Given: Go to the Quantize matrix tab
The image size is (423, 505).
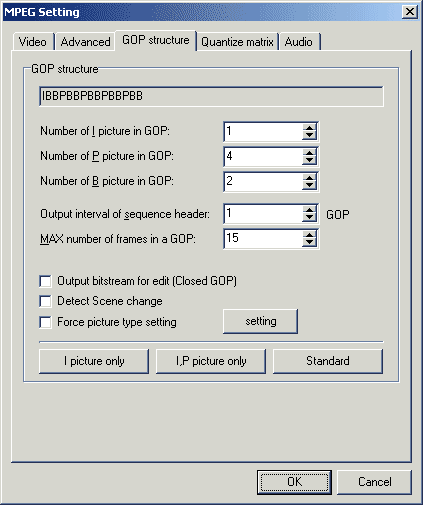Looking at the screenshot, I should [x=237, y=42].
